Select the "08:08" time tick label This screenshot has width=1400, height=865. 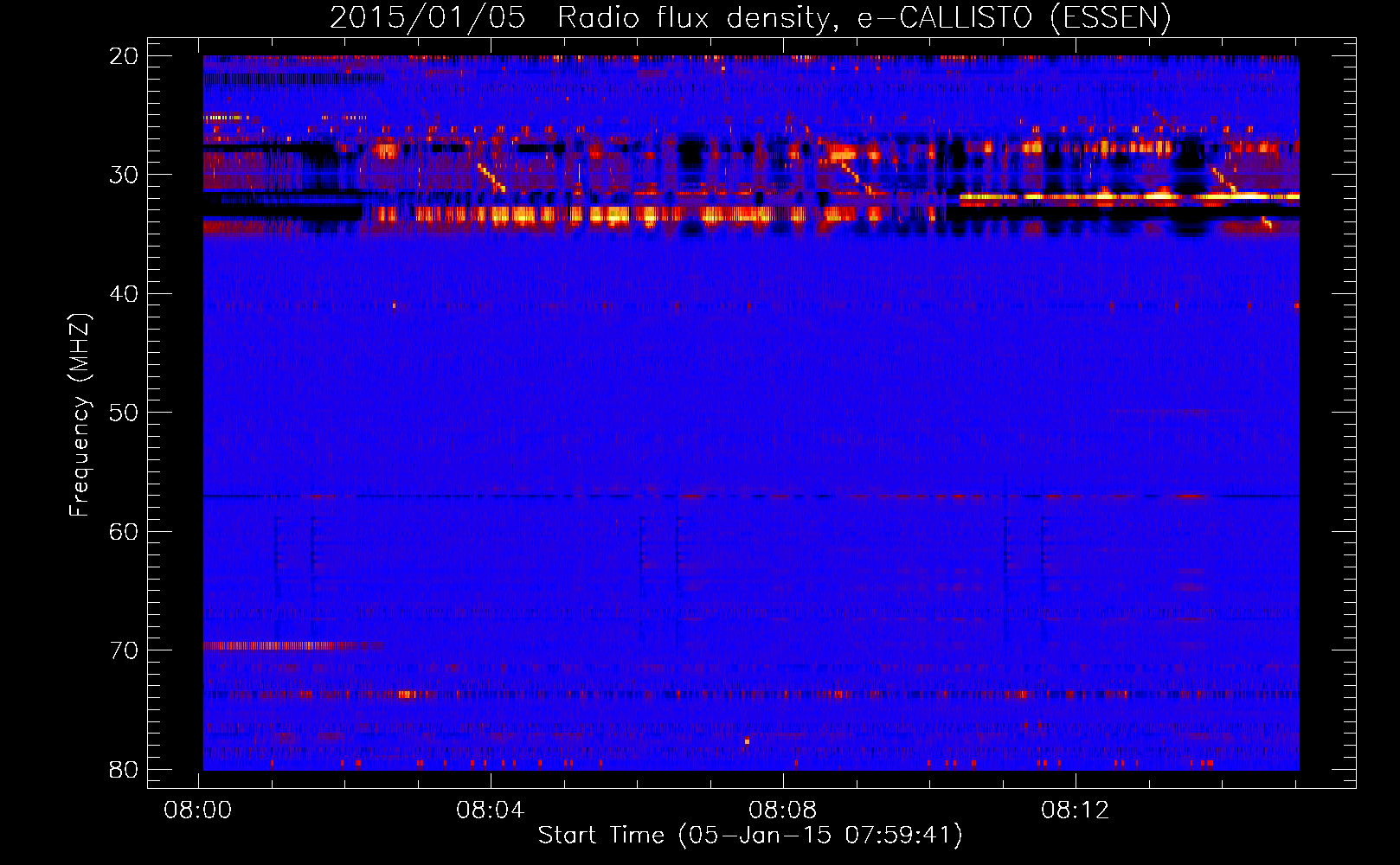click(x=783, y=811)
